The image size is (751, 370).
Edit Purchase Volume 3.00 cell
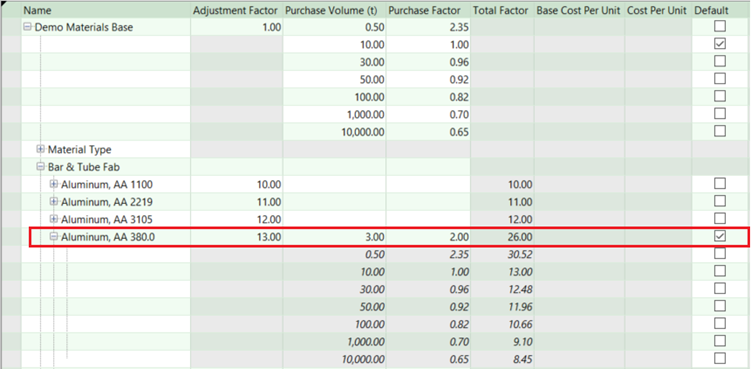[x=334, y=237]
